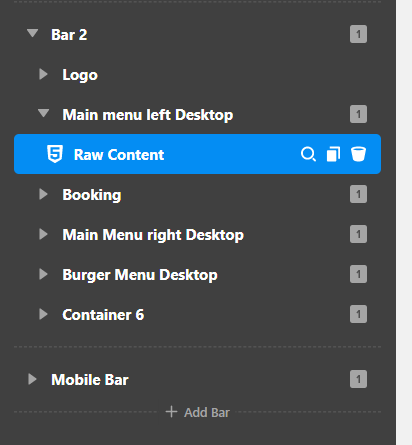Expand the Logo element
Image resolution: width=412 pixels, height=445 pixels.
click(x=43, y=74)
